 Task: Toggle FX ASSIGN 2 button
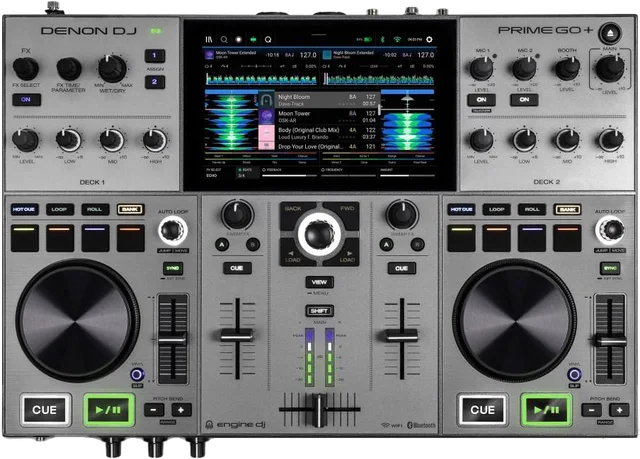pos(155,82)
